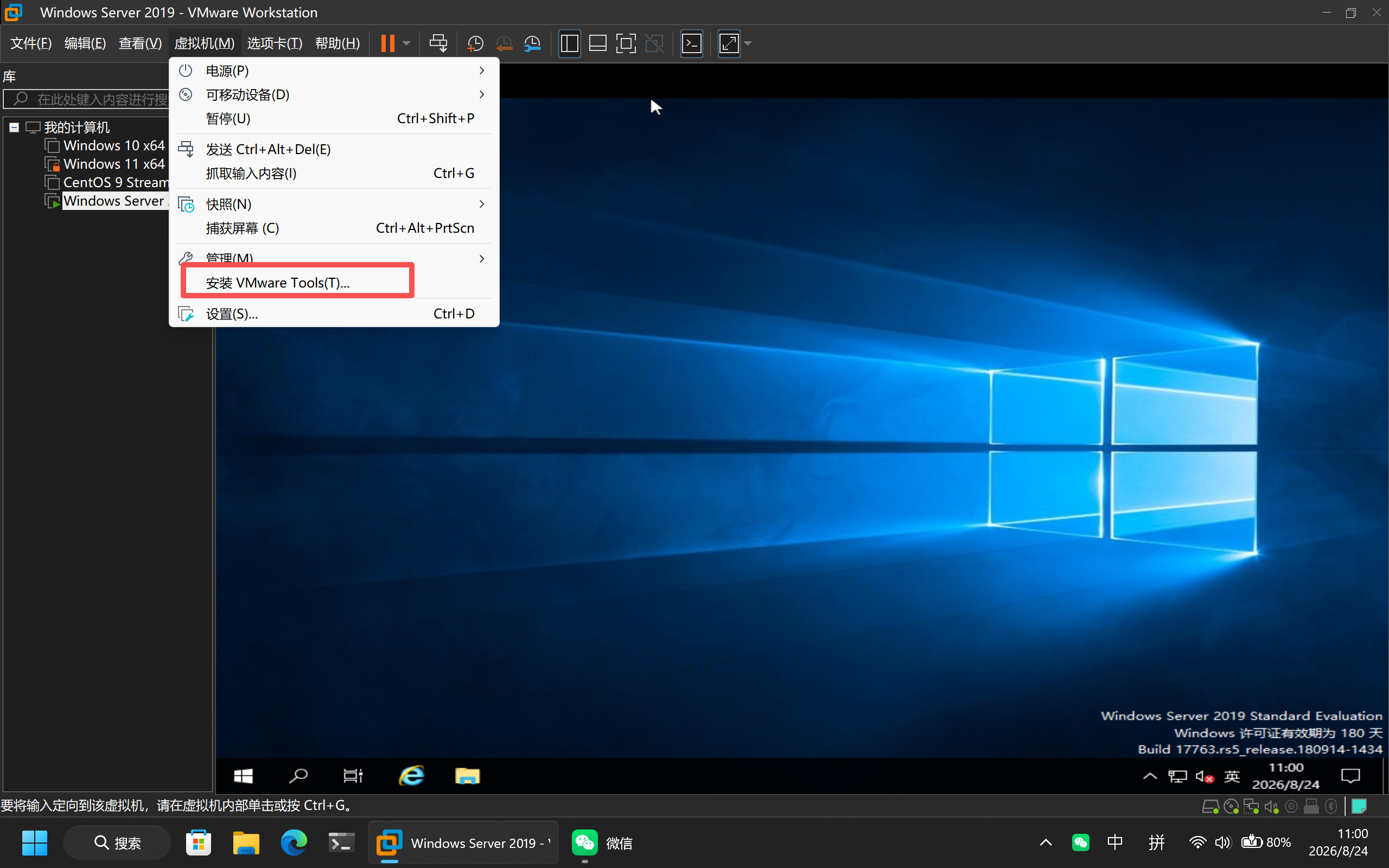The image size is (1389, 868).
Task: Open Task View in the guest taskbar
Action: pos(353,776)
